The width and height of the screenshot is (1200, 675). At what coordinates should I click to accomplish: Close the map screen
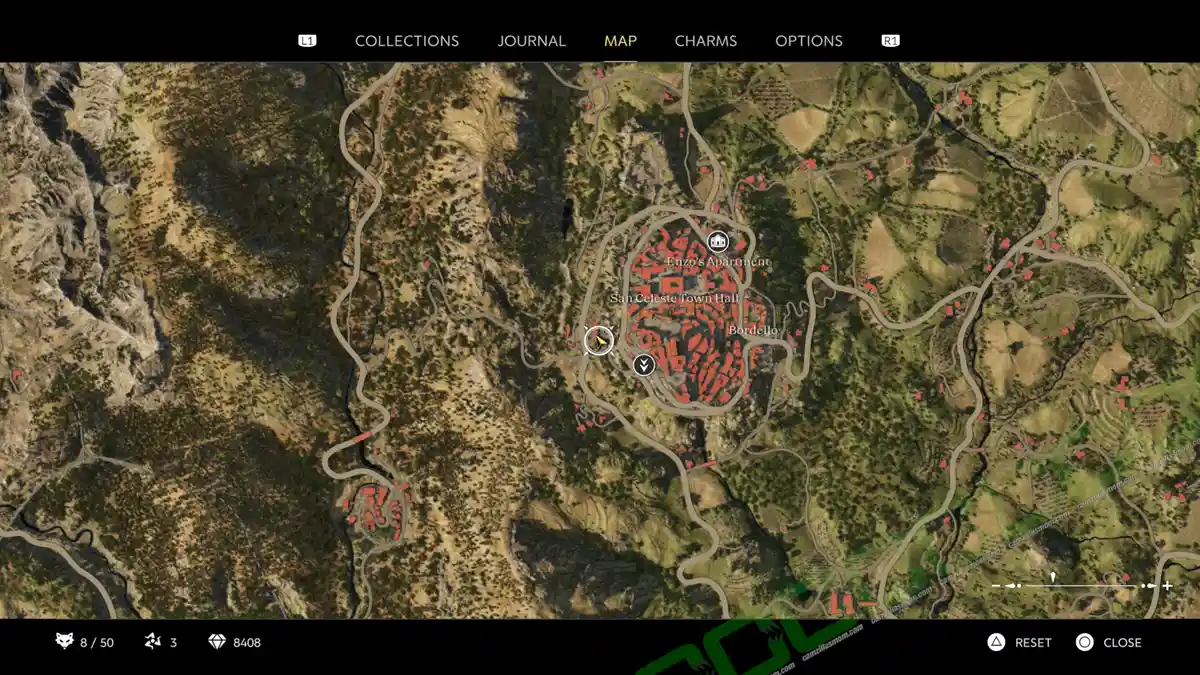1122,643
